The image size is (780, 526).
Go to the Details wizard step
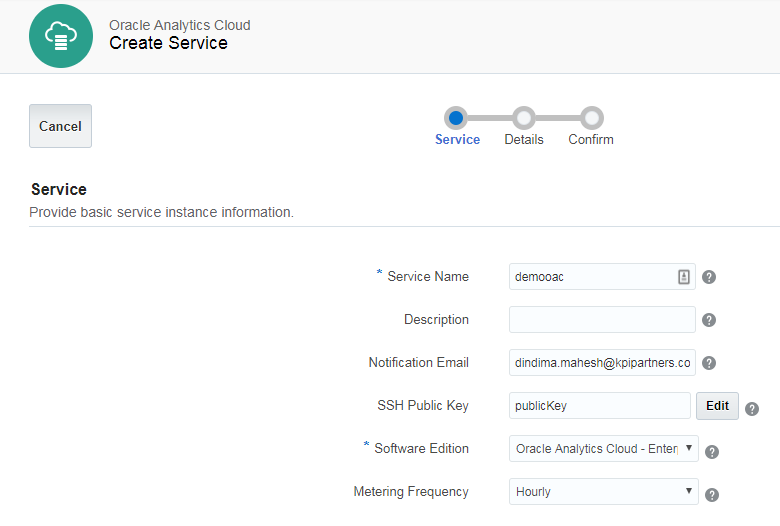[x=524, y=118]
